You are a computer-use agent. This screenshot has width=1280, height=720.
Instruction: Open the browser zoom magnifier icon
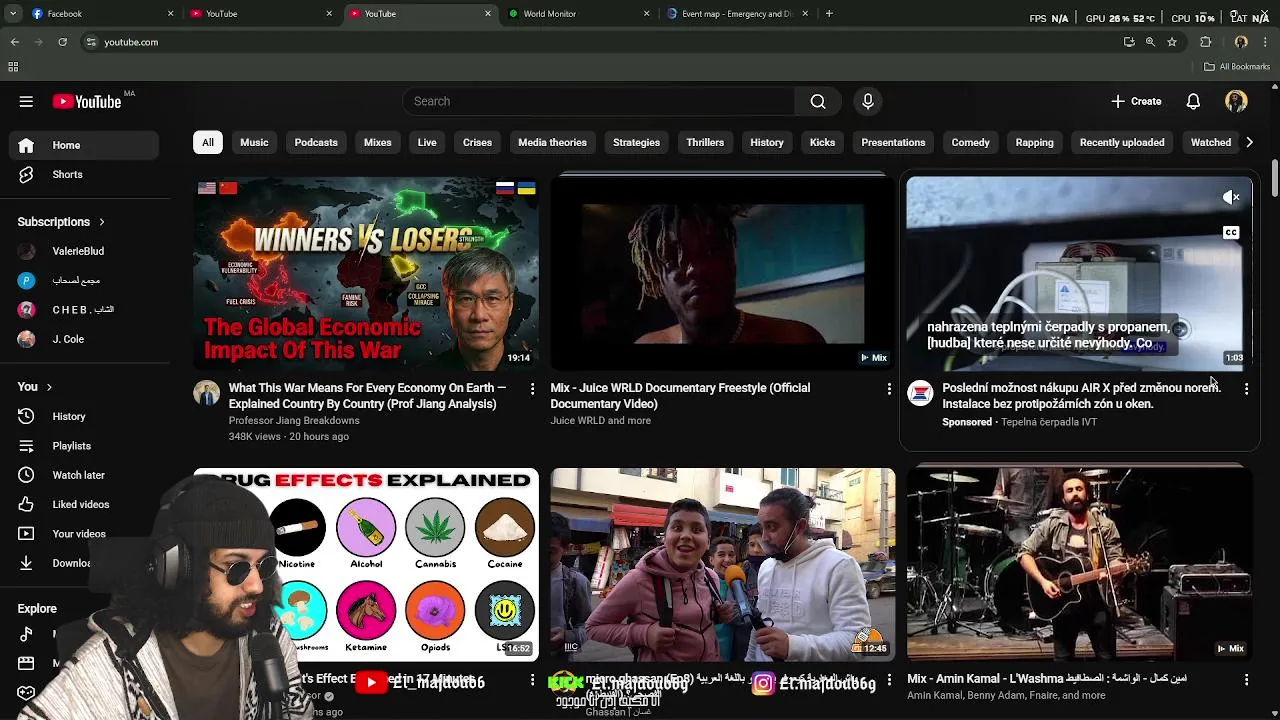1150,42
